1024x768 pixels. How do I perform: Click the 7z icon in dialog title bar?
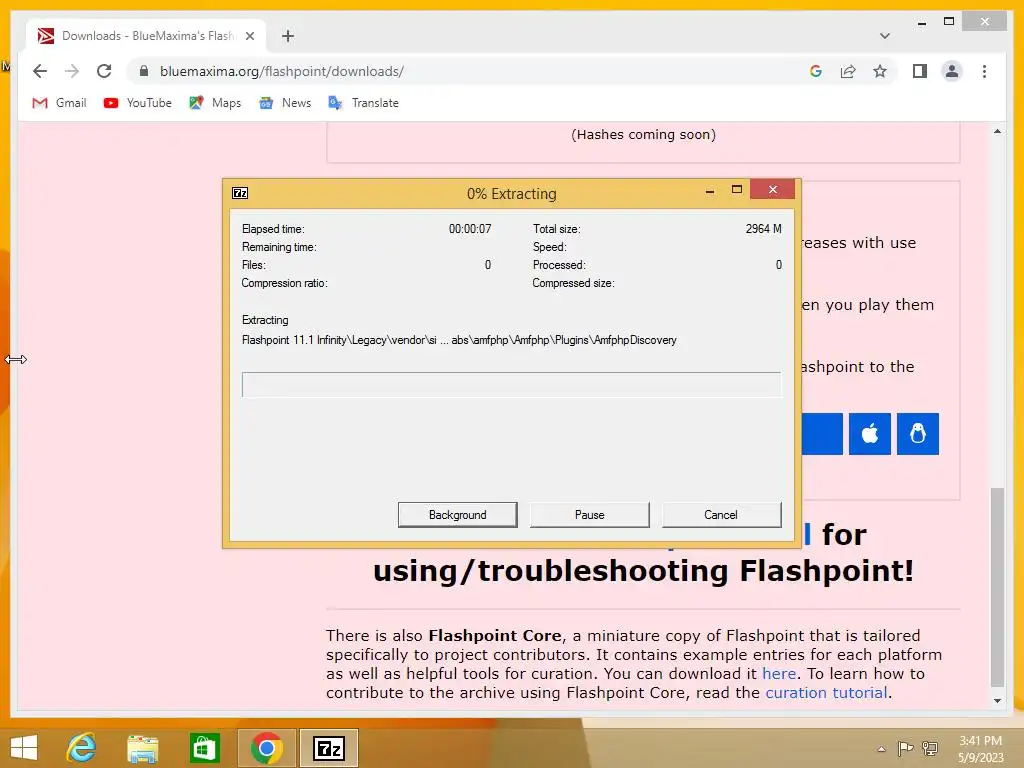(240, 193)
